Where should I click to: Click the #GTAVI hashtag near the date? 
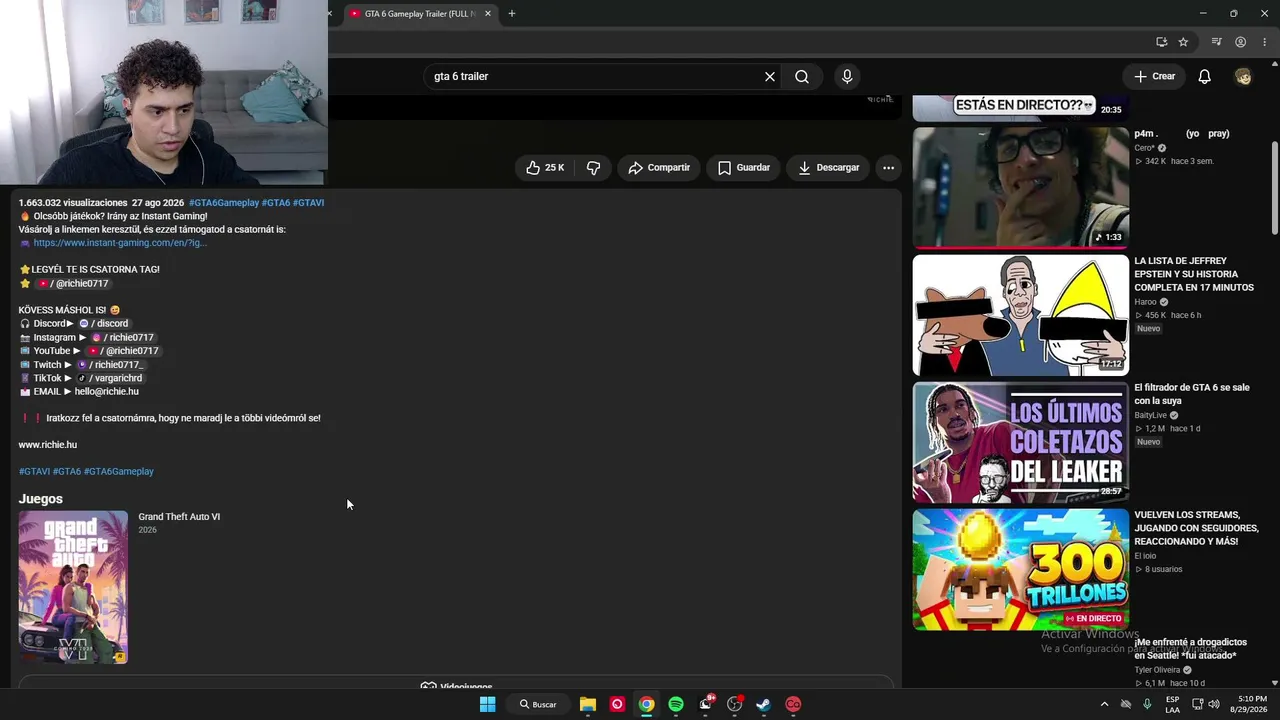(308, 203)
